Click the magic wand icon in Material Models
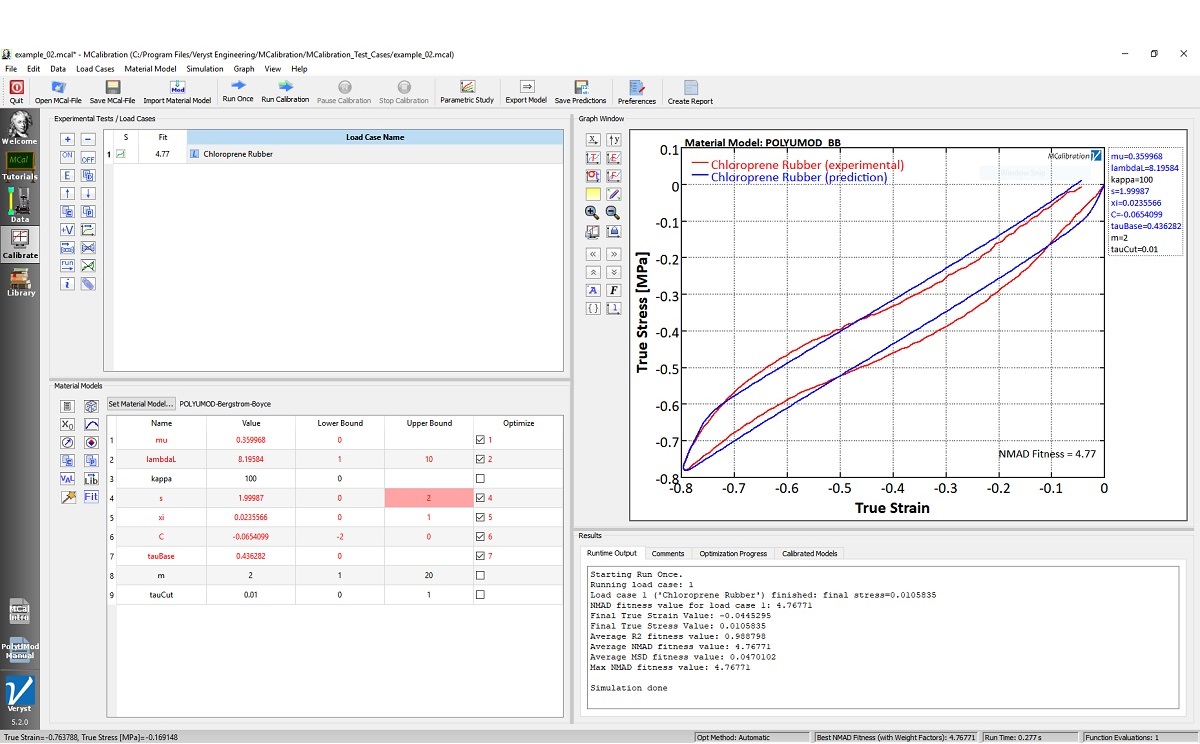This screenshot has width=1200, height=744. pos(67,496)
